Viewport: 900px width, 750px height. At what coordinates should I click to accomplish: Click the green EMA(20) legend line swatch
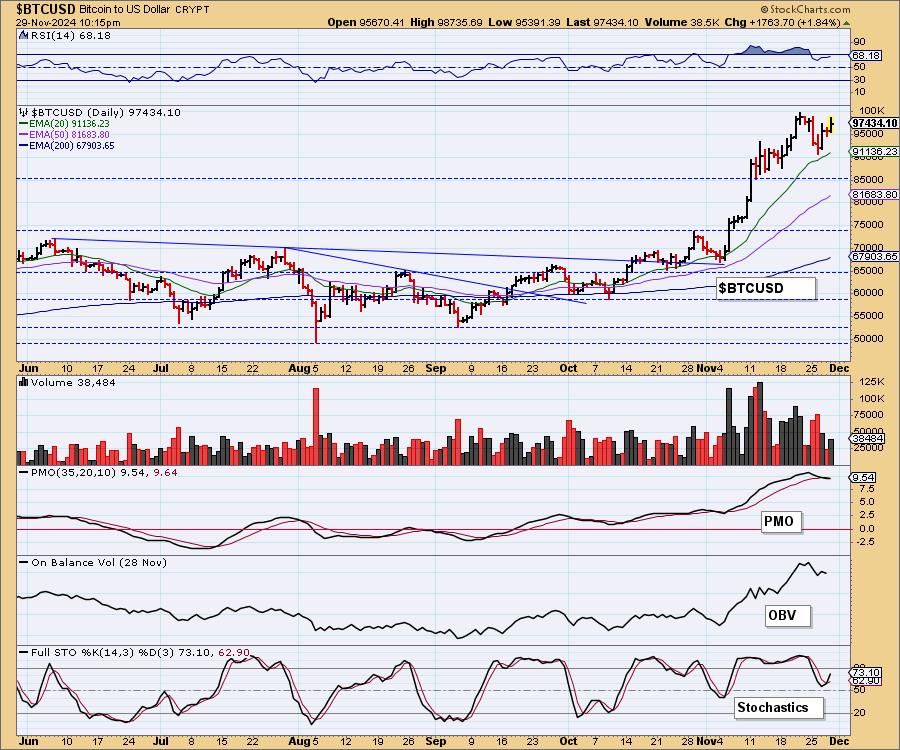click(24, 123)
